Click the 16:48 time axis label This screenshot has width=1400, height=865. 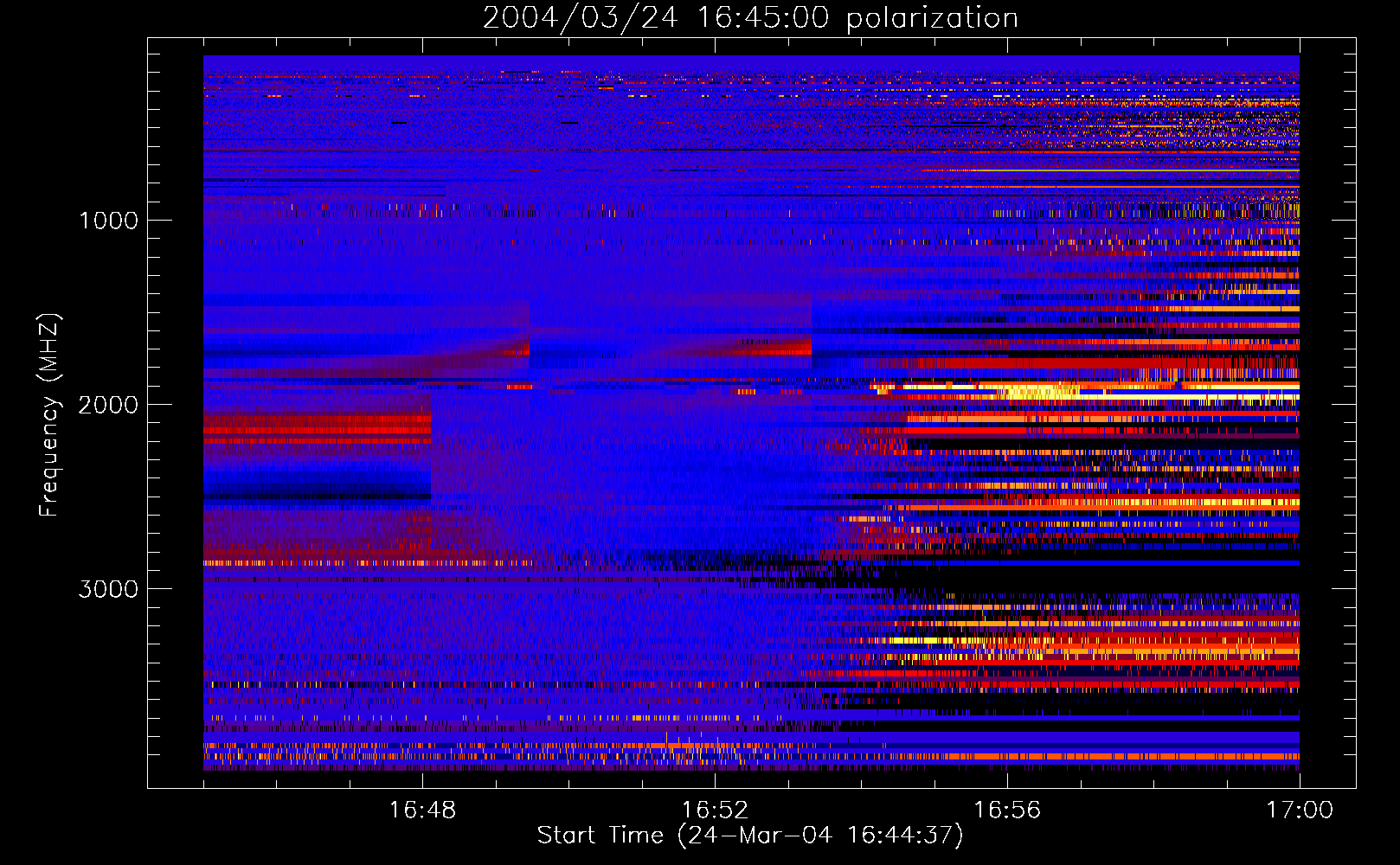click(422, 810)
